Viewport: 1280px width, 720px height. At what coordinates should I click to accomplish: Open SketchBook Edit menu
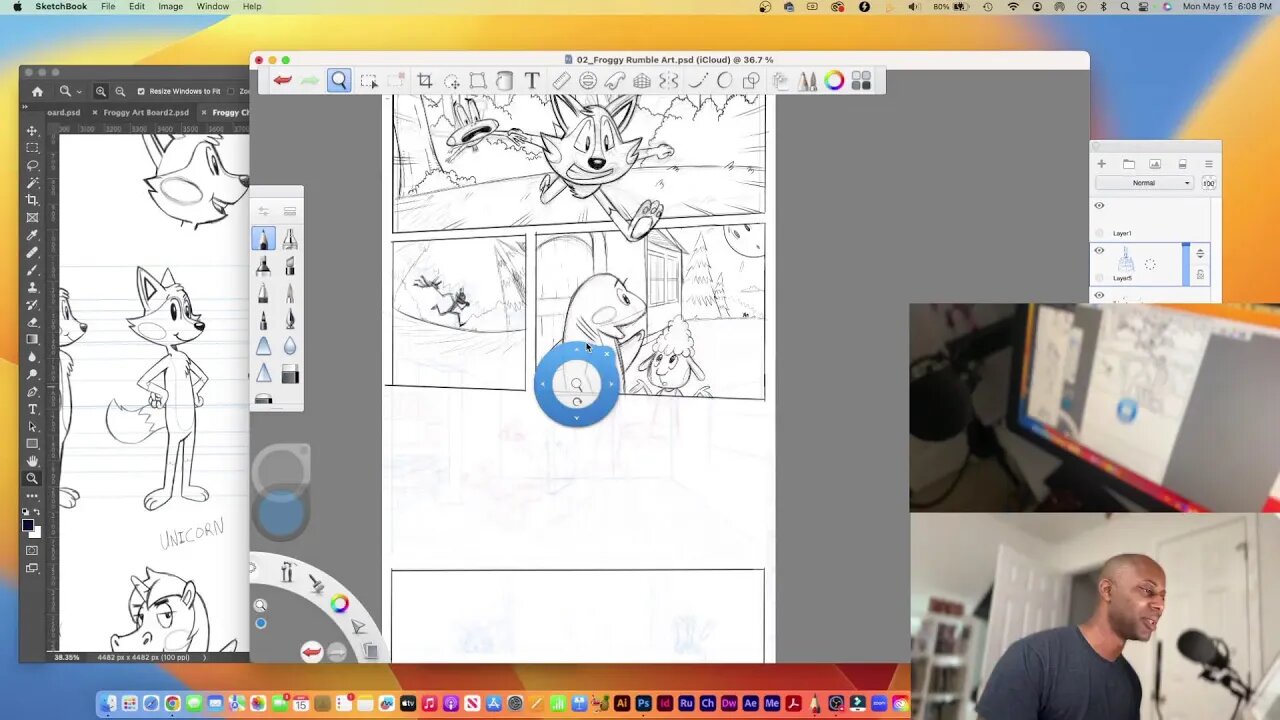point(137,7)
